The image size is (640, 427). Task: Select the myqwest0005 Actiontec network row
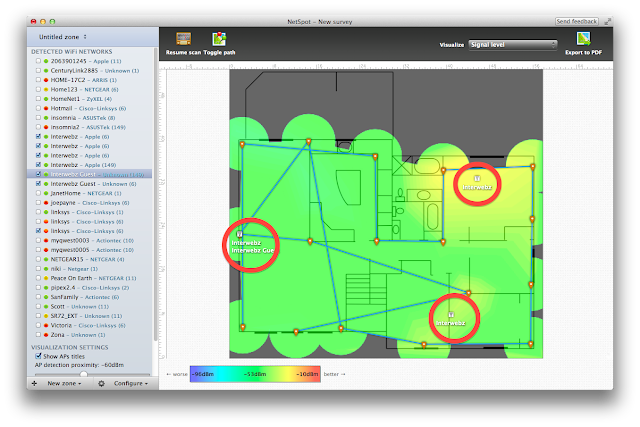[x=90, y=250]
